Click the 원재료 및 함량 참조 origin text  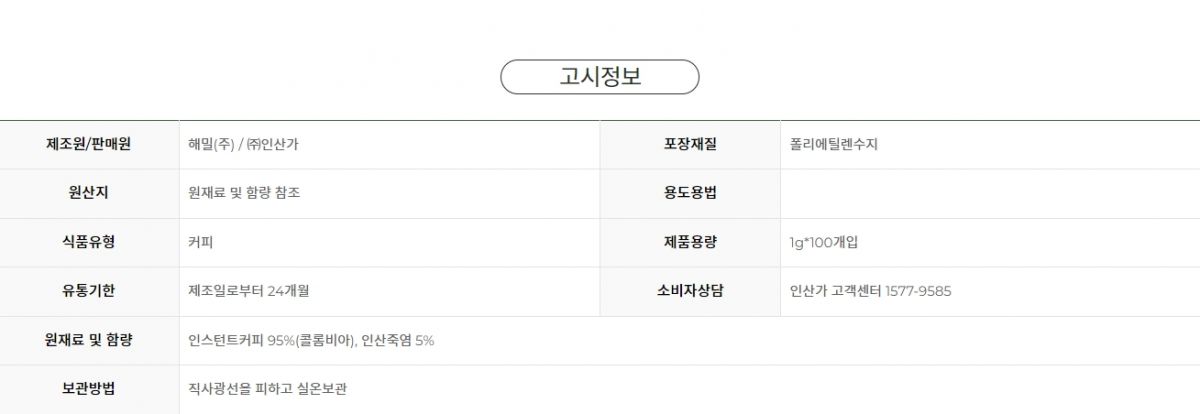(x=244, y=193)
